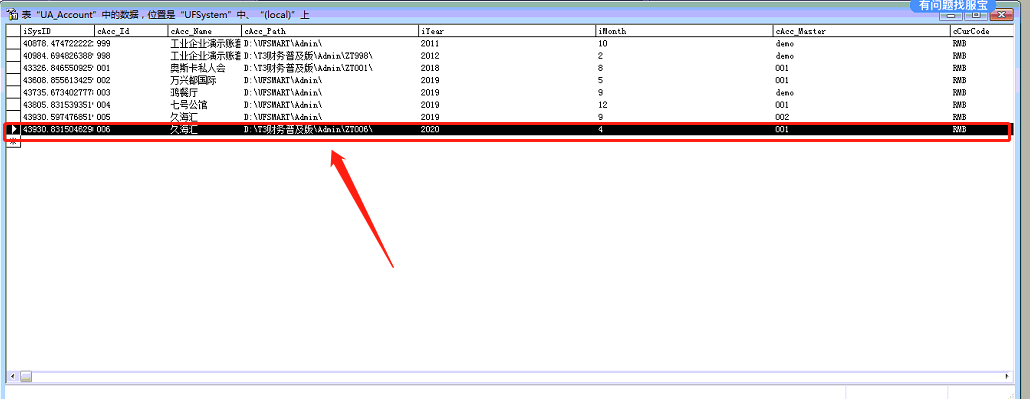Click the cAcc_Master cell 002
Viewport: 1030px width, 399px height.
click(x=862, y=117)
